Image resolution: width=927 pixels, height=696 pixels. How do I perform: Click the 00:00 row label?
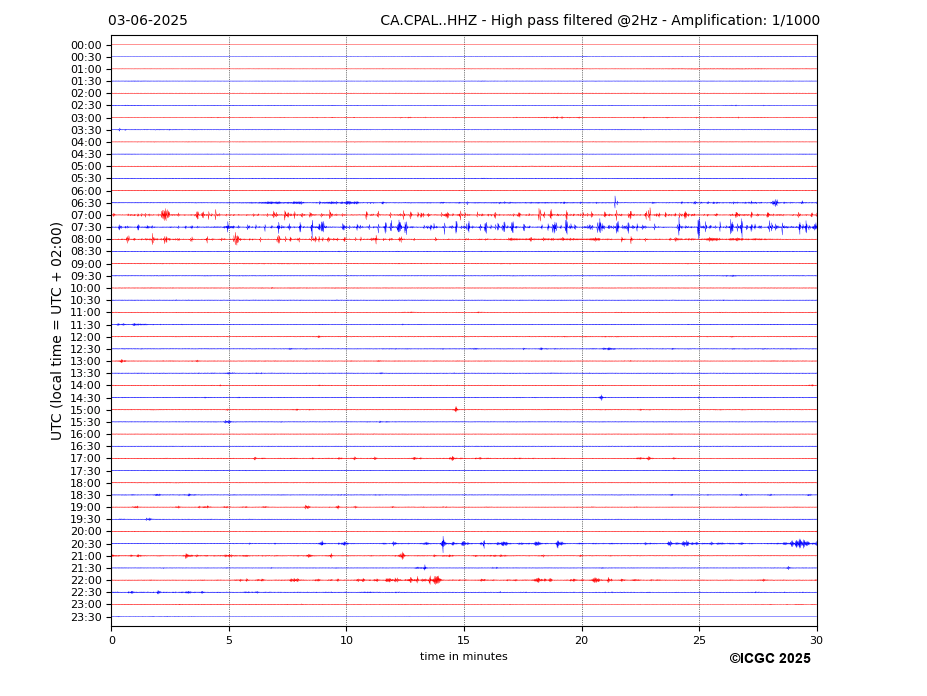(x=86, y=46)
